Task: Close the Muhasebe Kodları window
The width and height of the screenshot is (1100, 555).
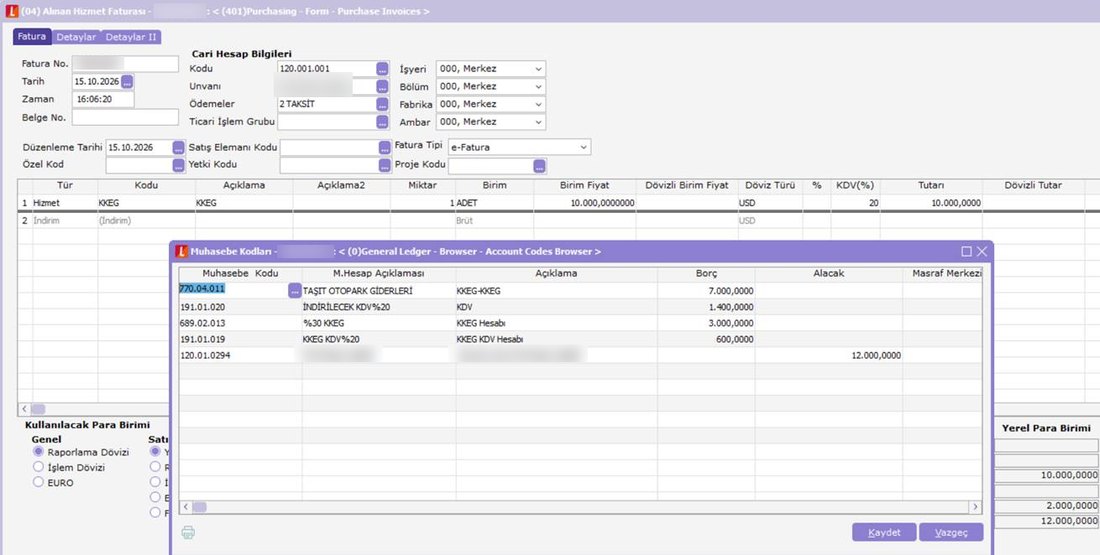Action: point(981,251)
